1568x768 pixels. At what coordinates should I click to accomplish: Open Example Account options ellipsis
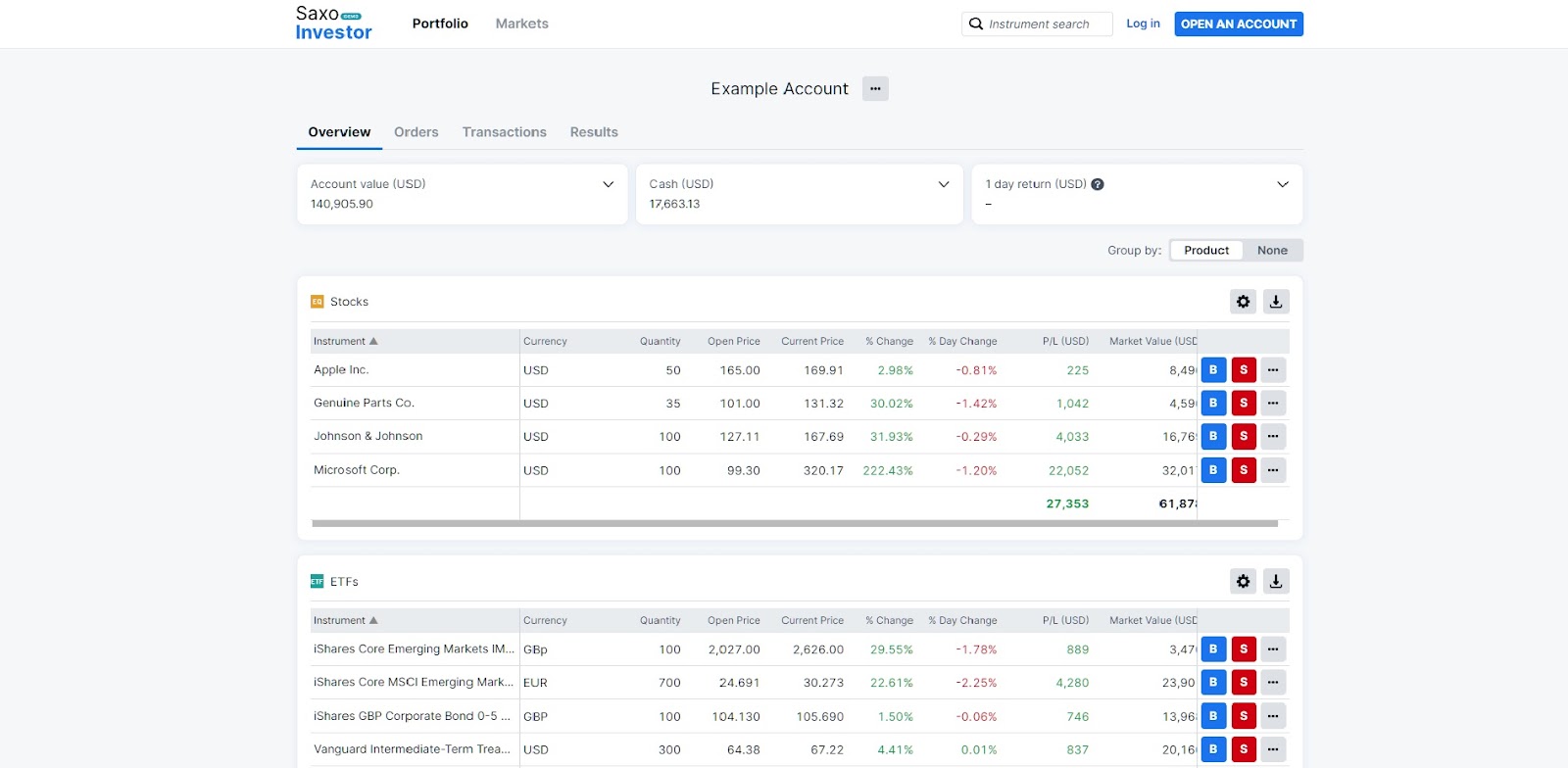[x=875, y=88]
